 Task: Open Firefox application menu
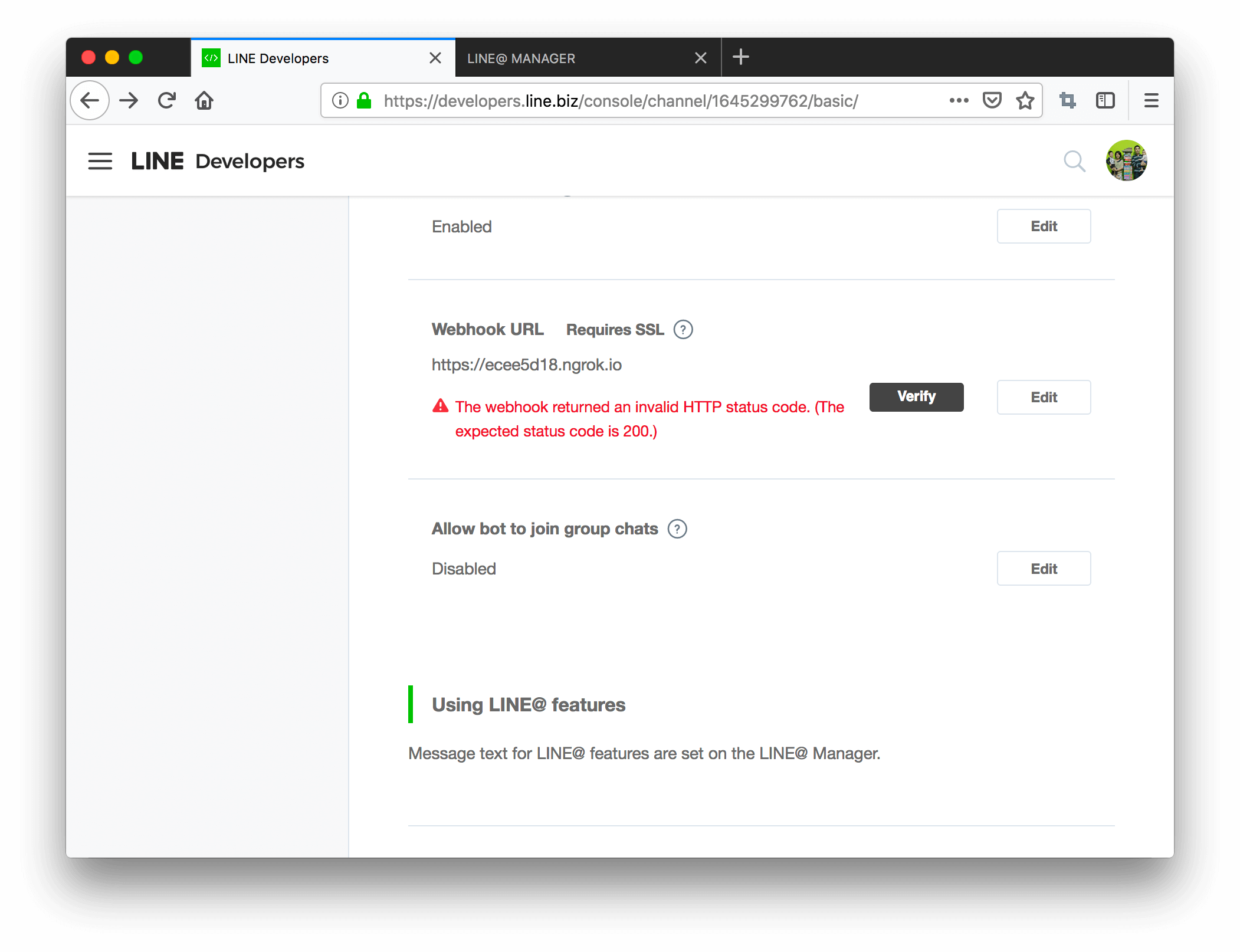pyautogui.click(x=1152, y=101)
